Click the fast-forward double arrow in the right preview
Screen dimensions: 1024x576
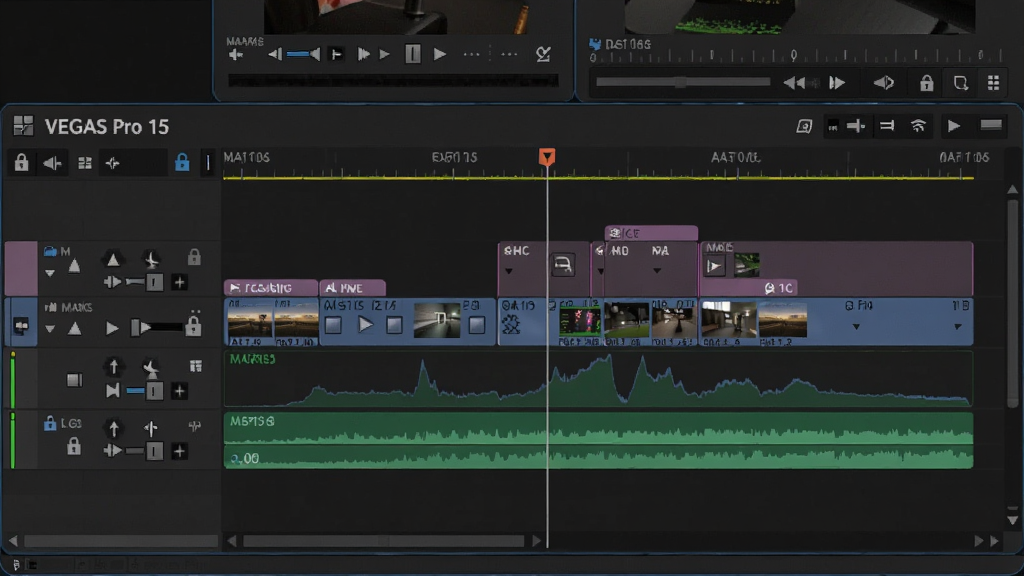tap(837, 83)
